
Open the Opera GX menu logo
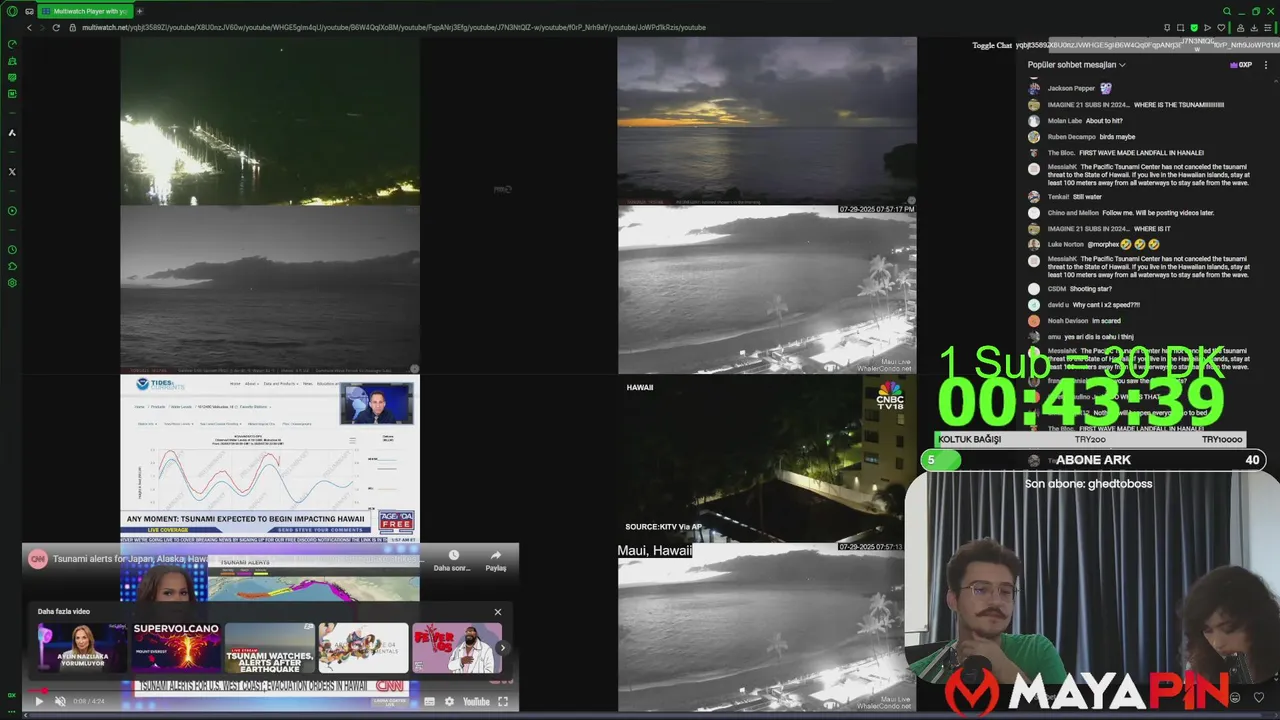pyautogui.click(x=12, y=11)
